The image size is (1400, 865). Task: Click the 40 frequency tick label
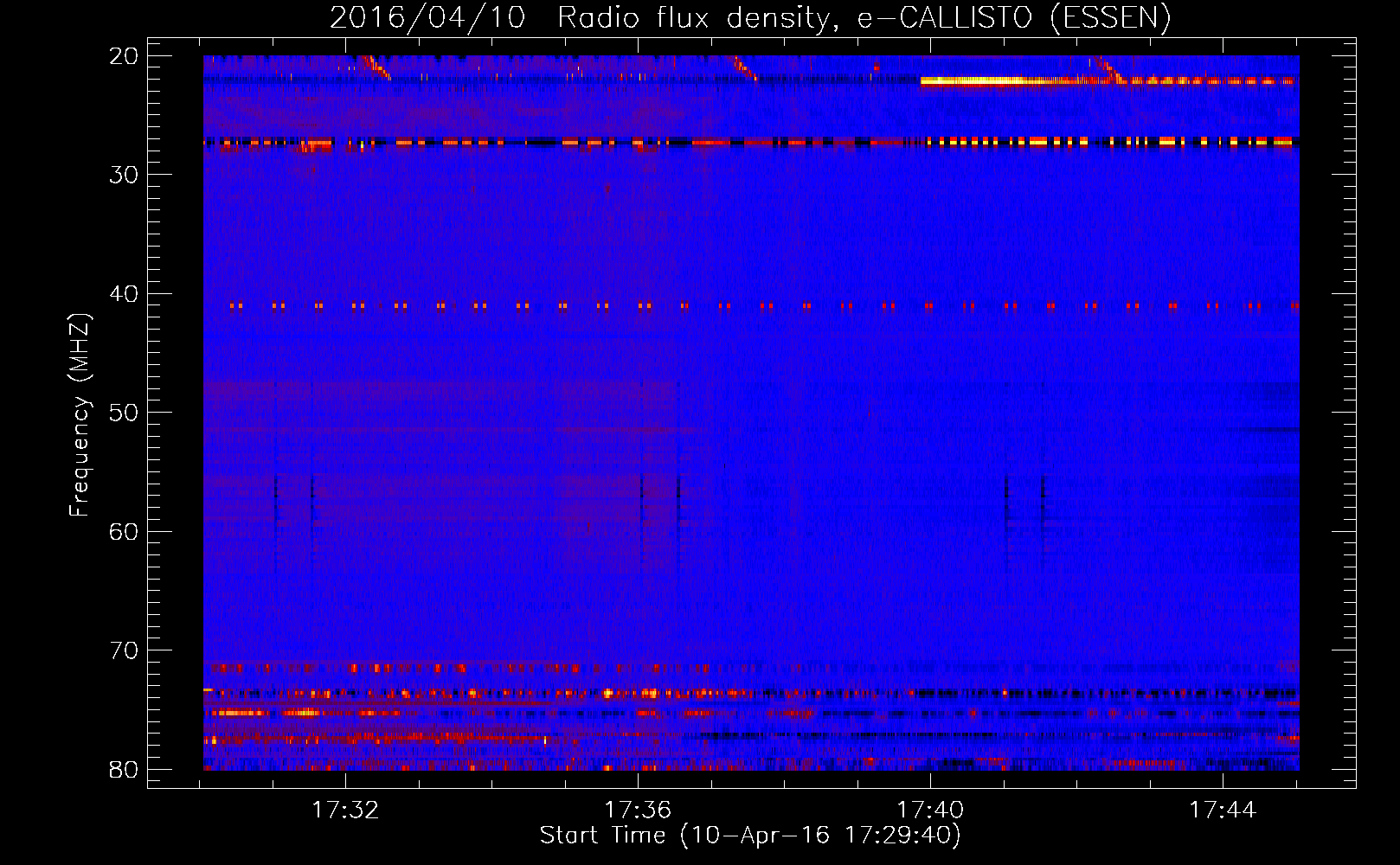[125, 294]
